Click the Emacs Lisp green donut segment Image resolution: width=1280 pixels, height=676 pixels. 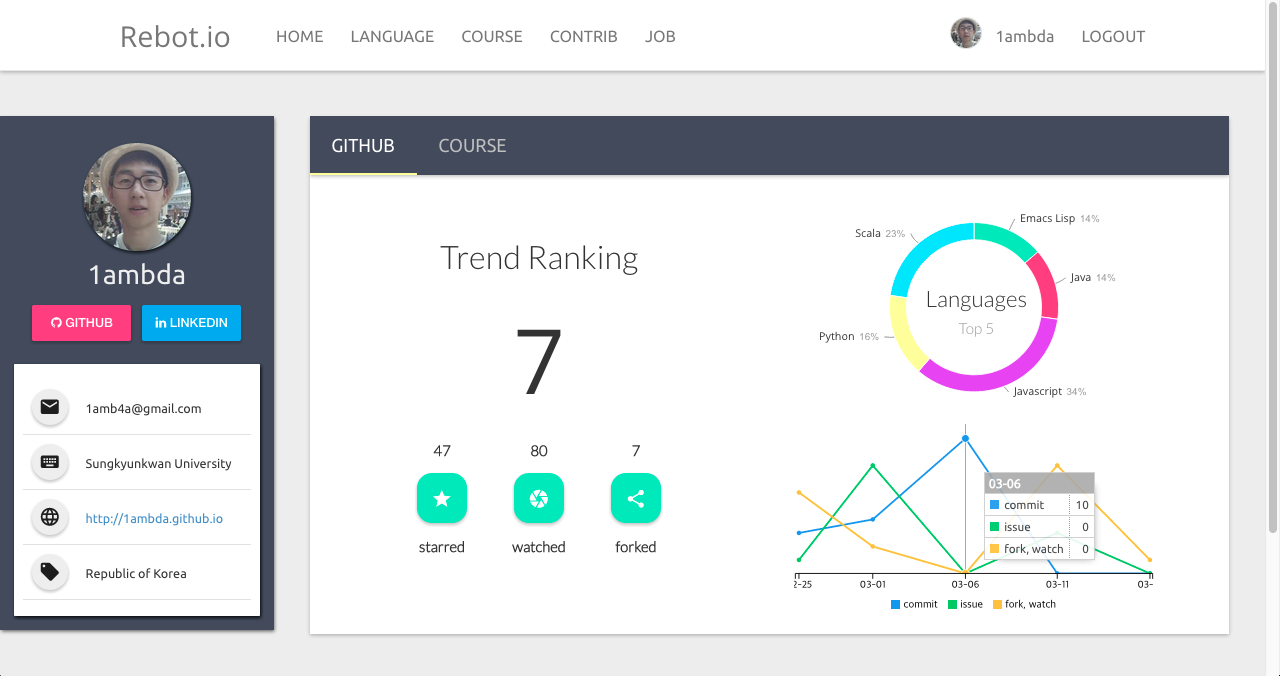[x=1008, y=237]
